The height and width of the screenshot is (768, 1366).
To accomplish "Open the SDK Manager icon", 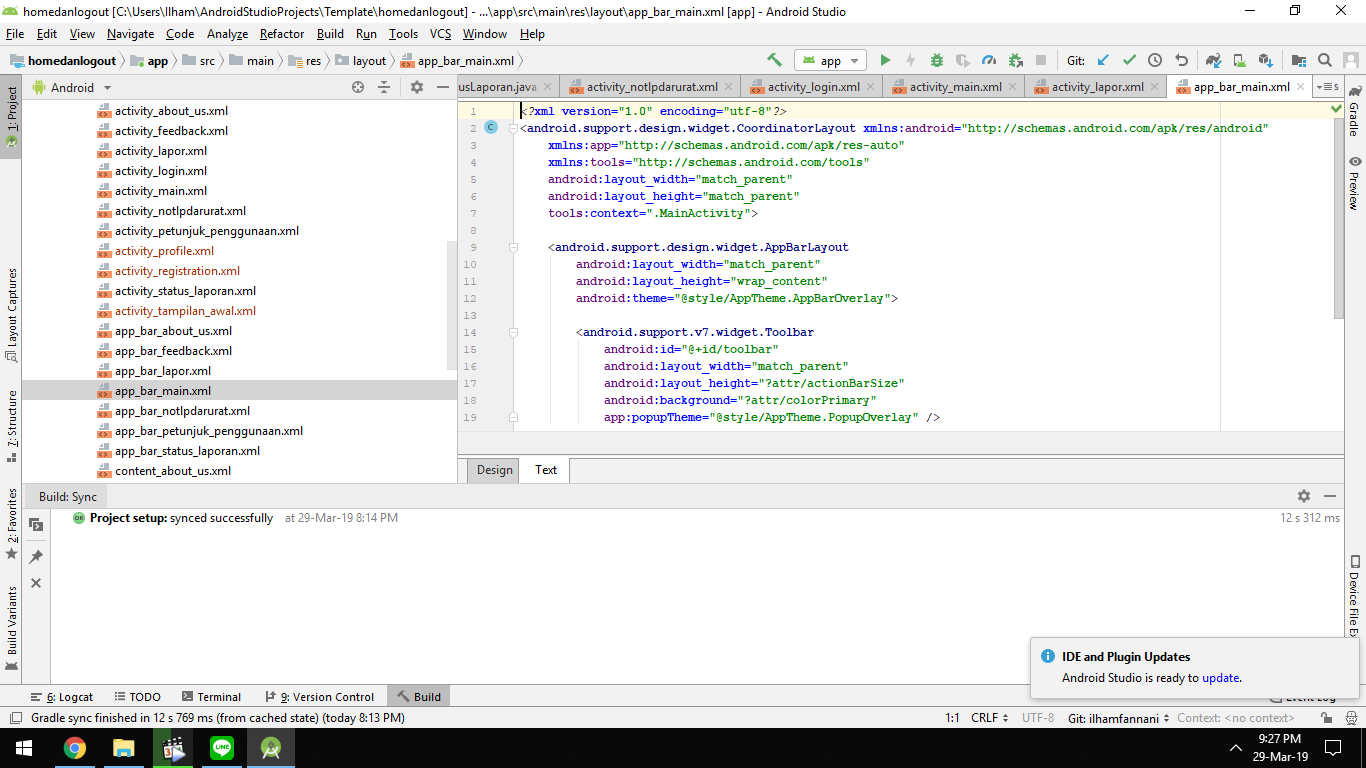I will [1265, 60].
